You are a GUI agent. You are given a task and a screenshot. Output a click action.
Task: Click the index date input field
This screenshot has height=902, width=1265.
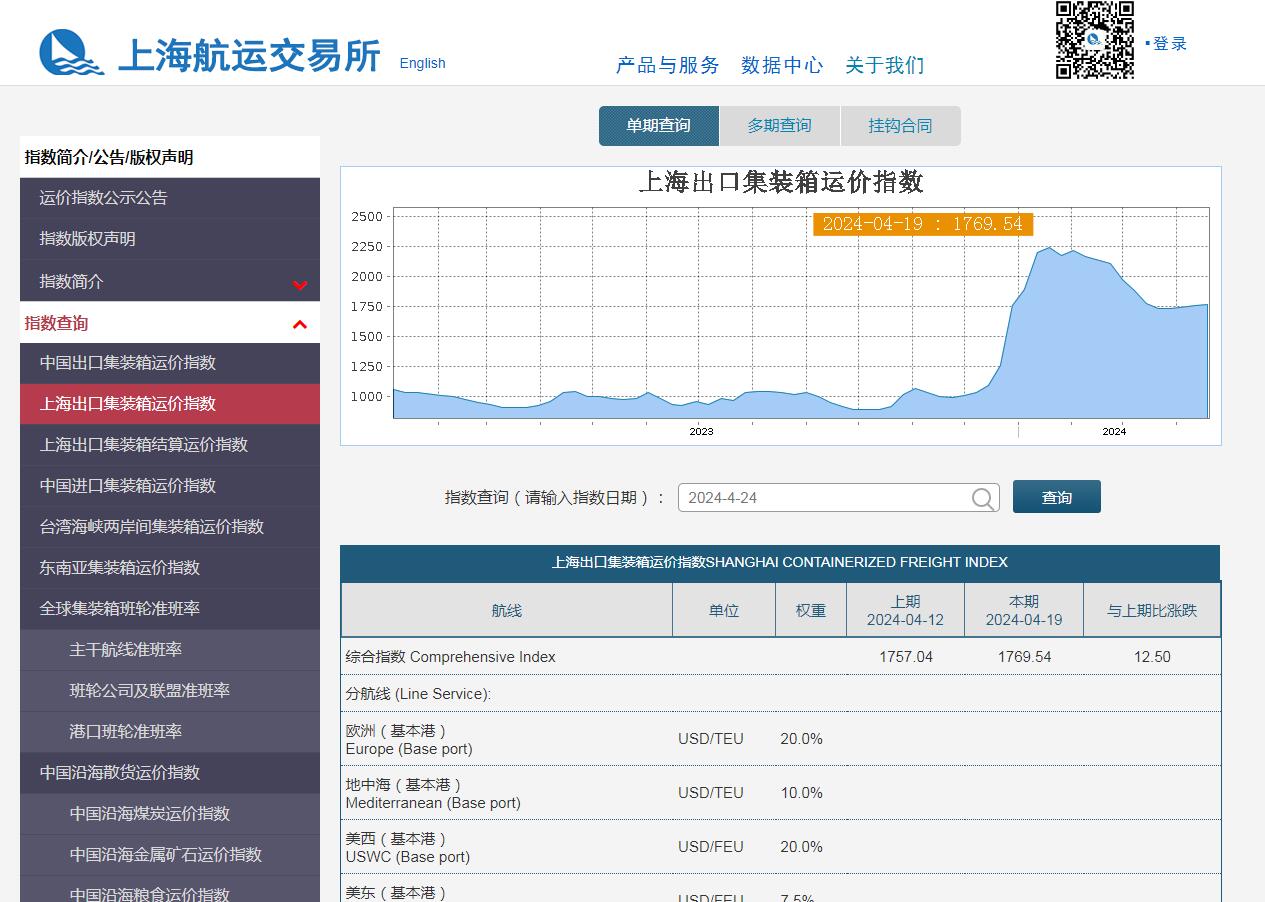pyautogui.click(x=820, y=497)
